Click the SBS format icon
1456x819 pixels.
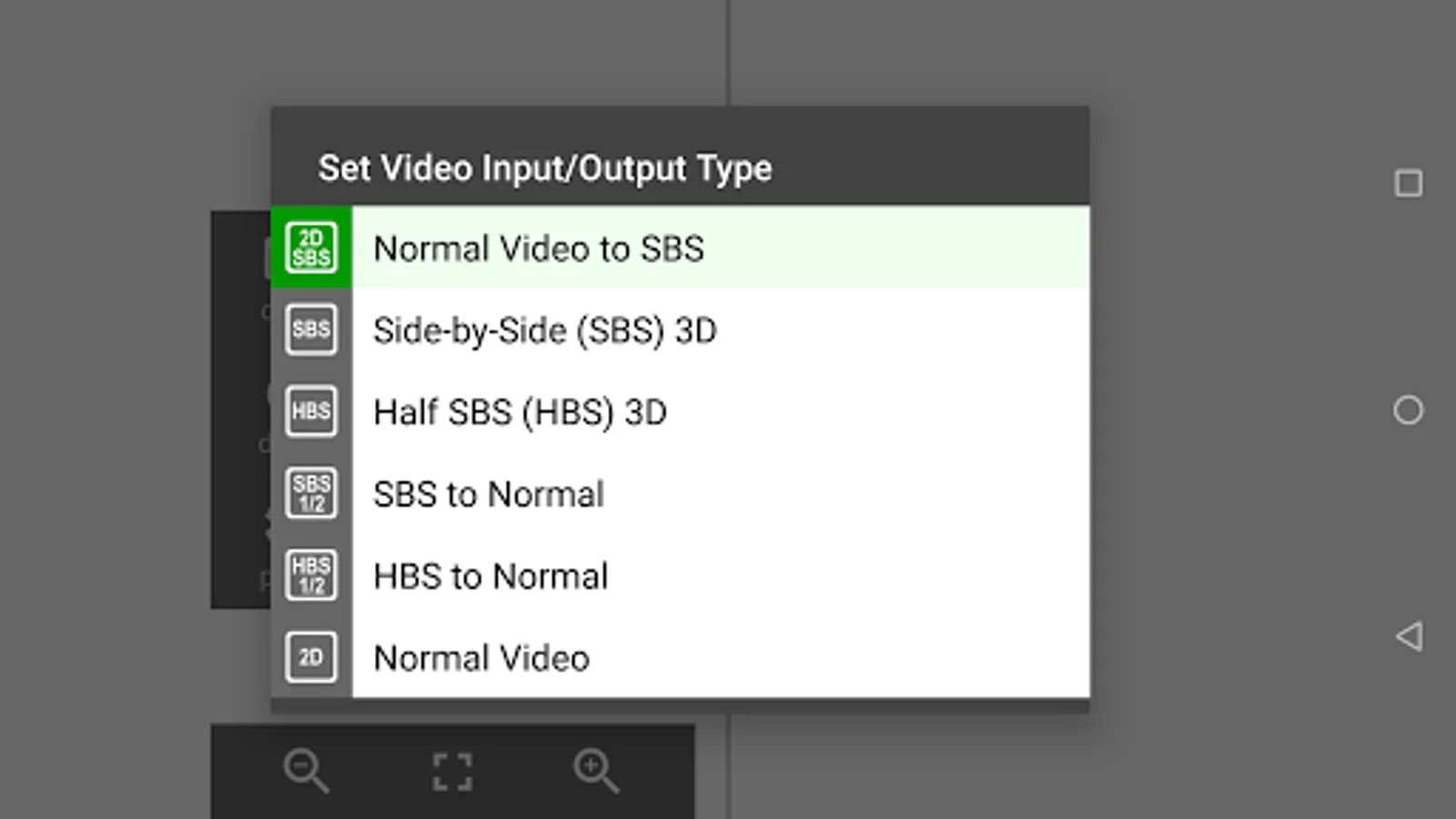[311, 329]
